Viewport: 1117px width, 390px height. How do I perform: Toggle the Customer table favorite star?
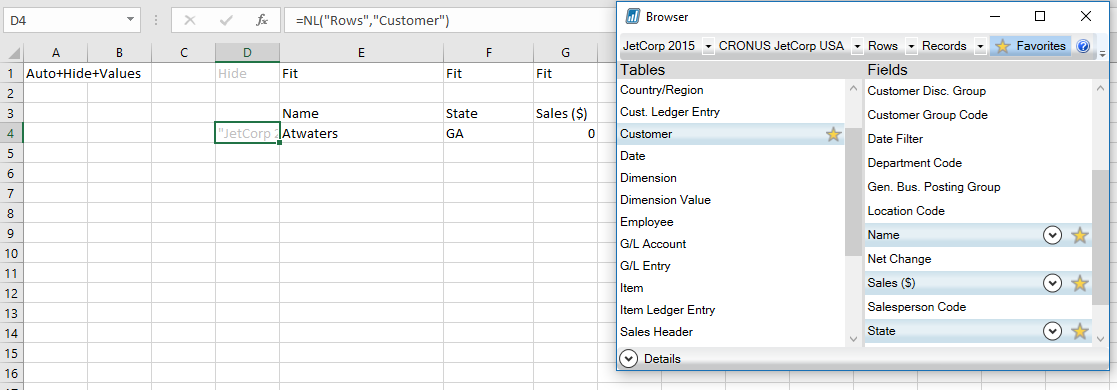(x=833, y=134)
